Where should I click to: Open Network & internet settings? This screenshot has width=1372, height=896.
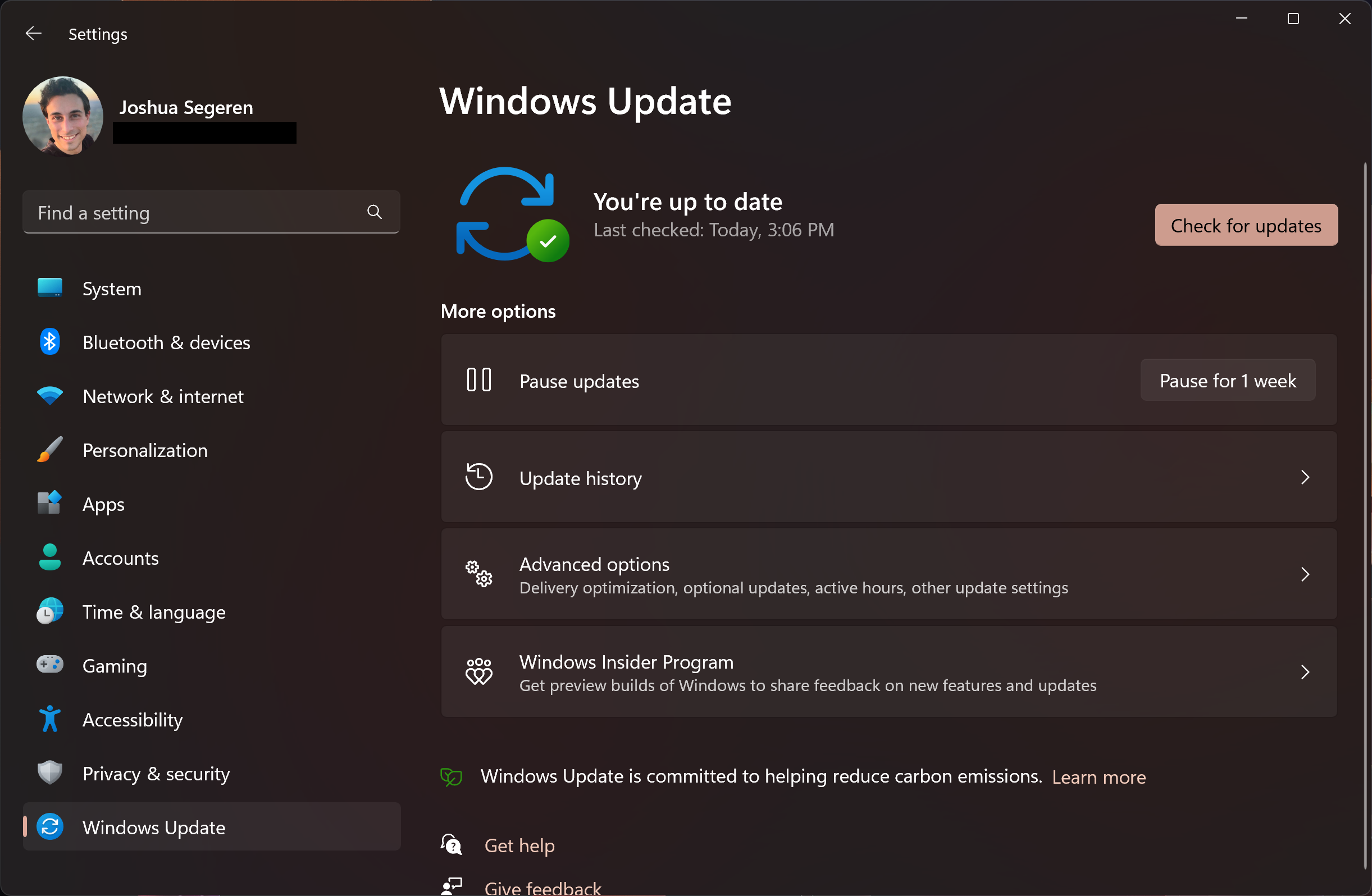(211, 396)
